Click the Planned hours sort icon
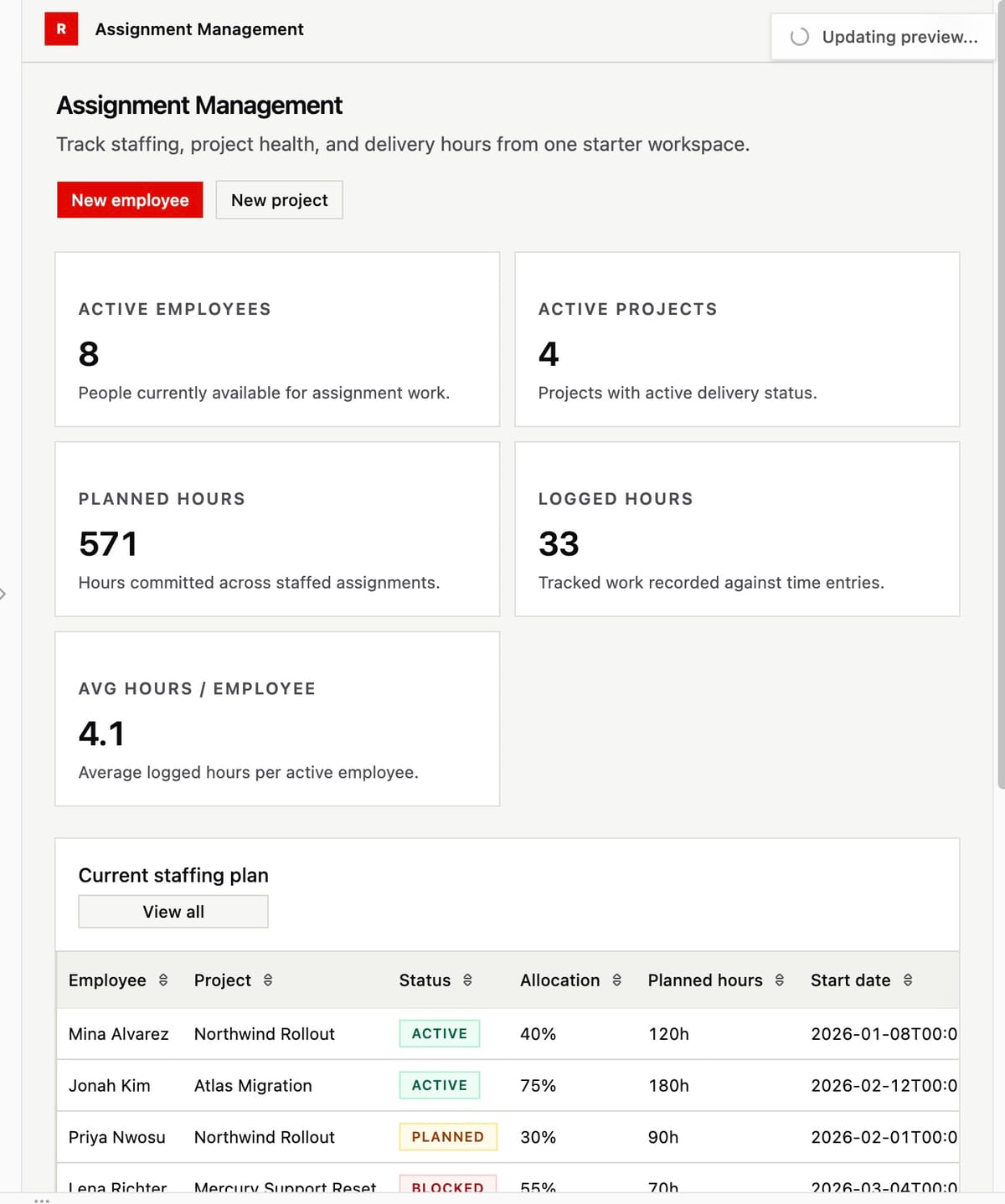Screen dimensions: 1005x1204 pyautogui.click(x=779, y=980)
